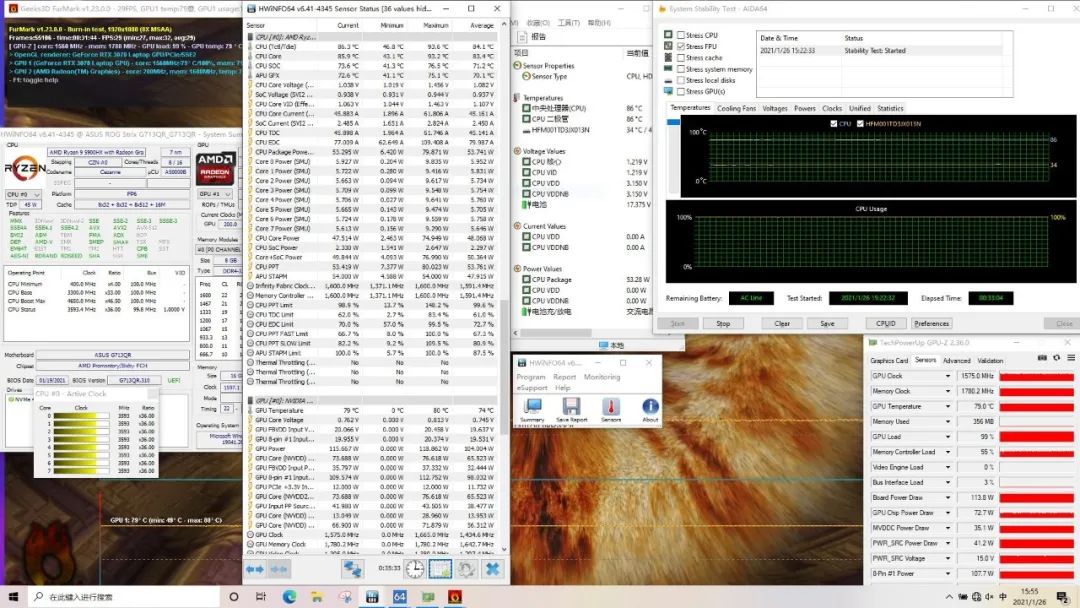Viewport: 1080px width, 608px height.
Task: Open the GPU Clock sensor dropdown in GPU-Z
Action: point(948,376)
